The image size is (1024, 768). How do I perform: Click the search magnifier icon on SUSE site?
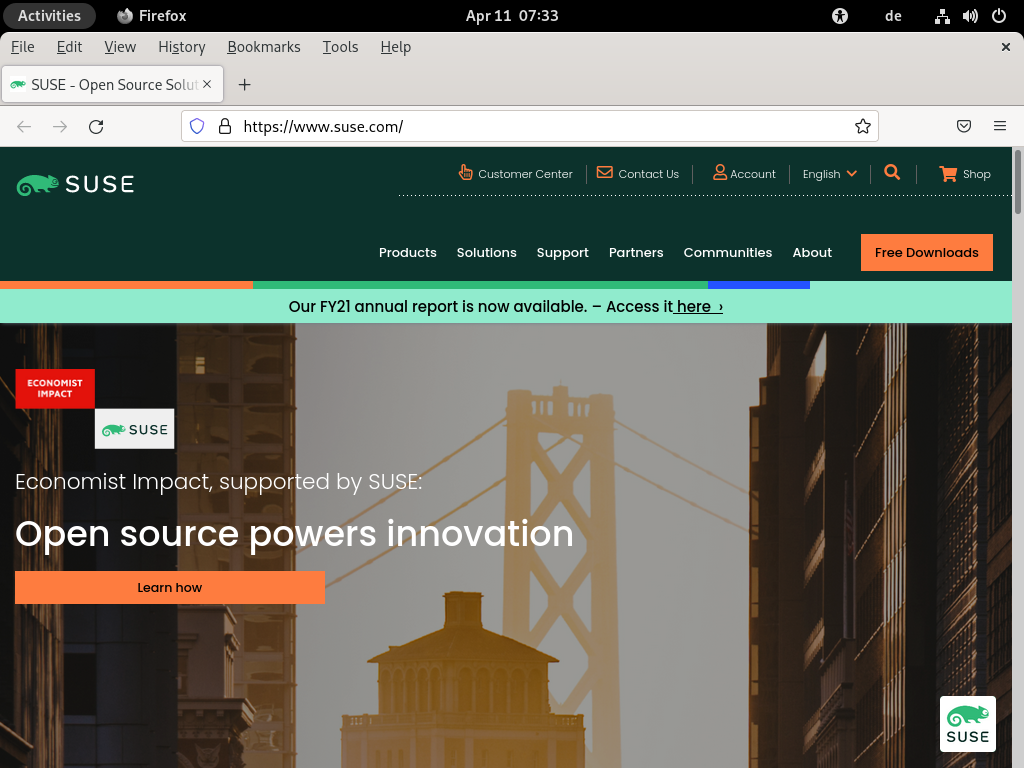pos(892,173)
